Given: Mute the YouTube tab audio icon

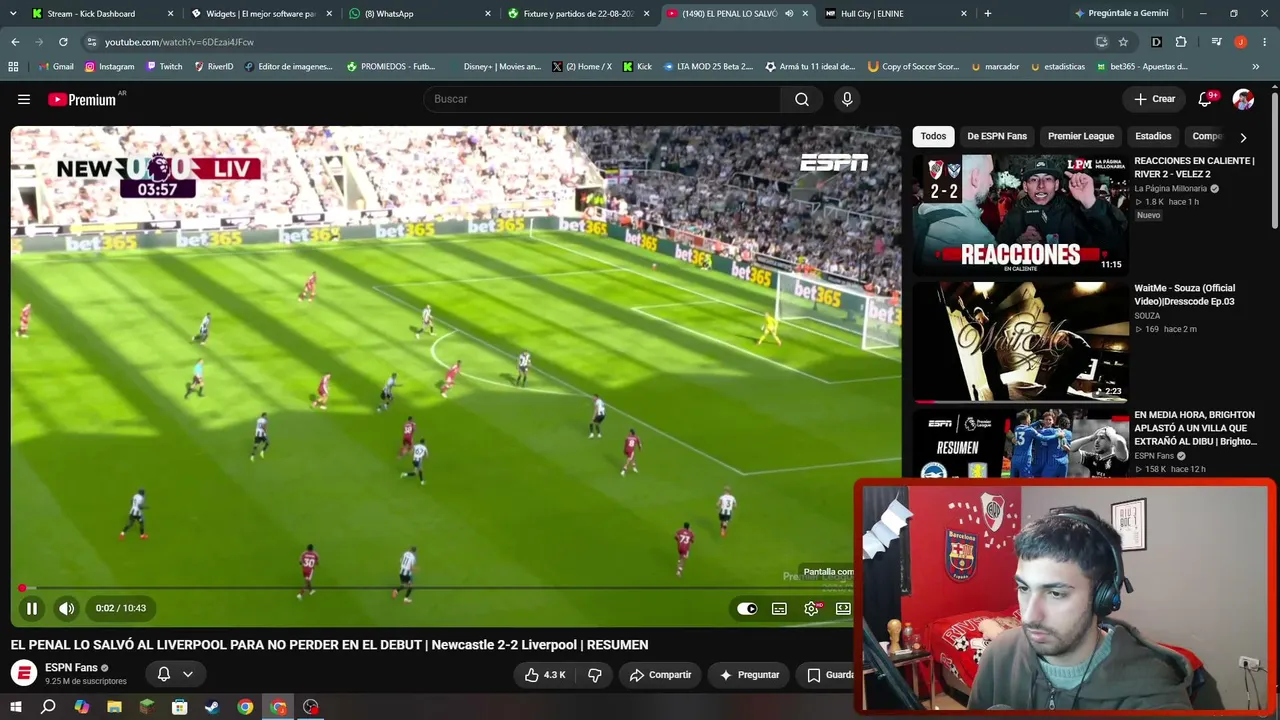Looking at the screenshot, I should coord(789,14).
